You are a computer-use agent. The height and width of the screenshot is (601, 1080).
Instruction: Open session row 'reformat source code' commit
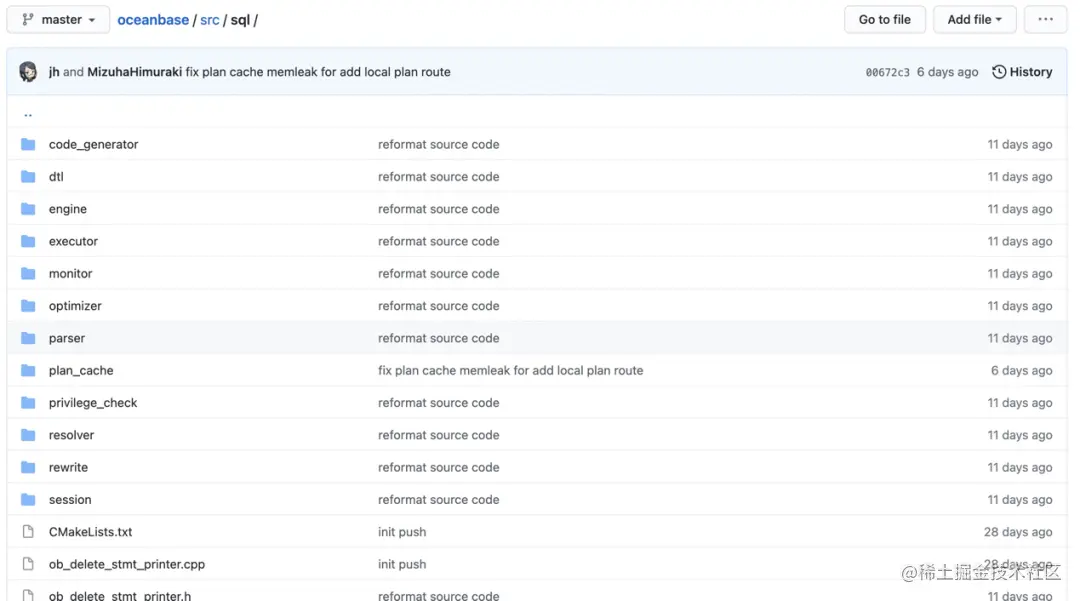(439, 500)
